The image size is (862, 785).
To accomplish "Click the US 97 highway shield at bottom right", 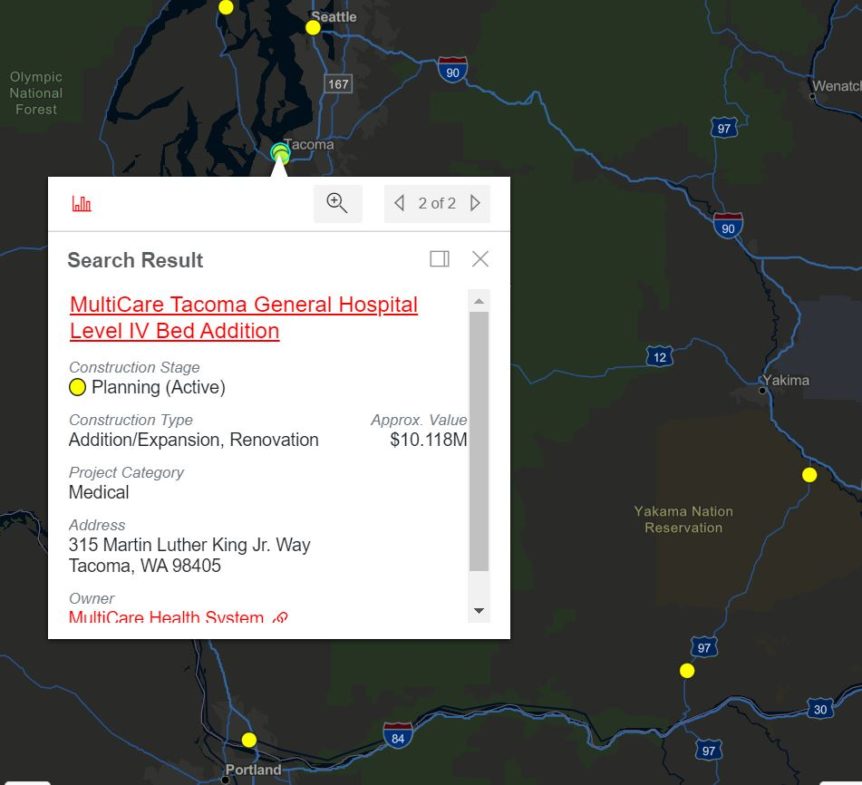I will pyautogui.click(x=708, y=750).
